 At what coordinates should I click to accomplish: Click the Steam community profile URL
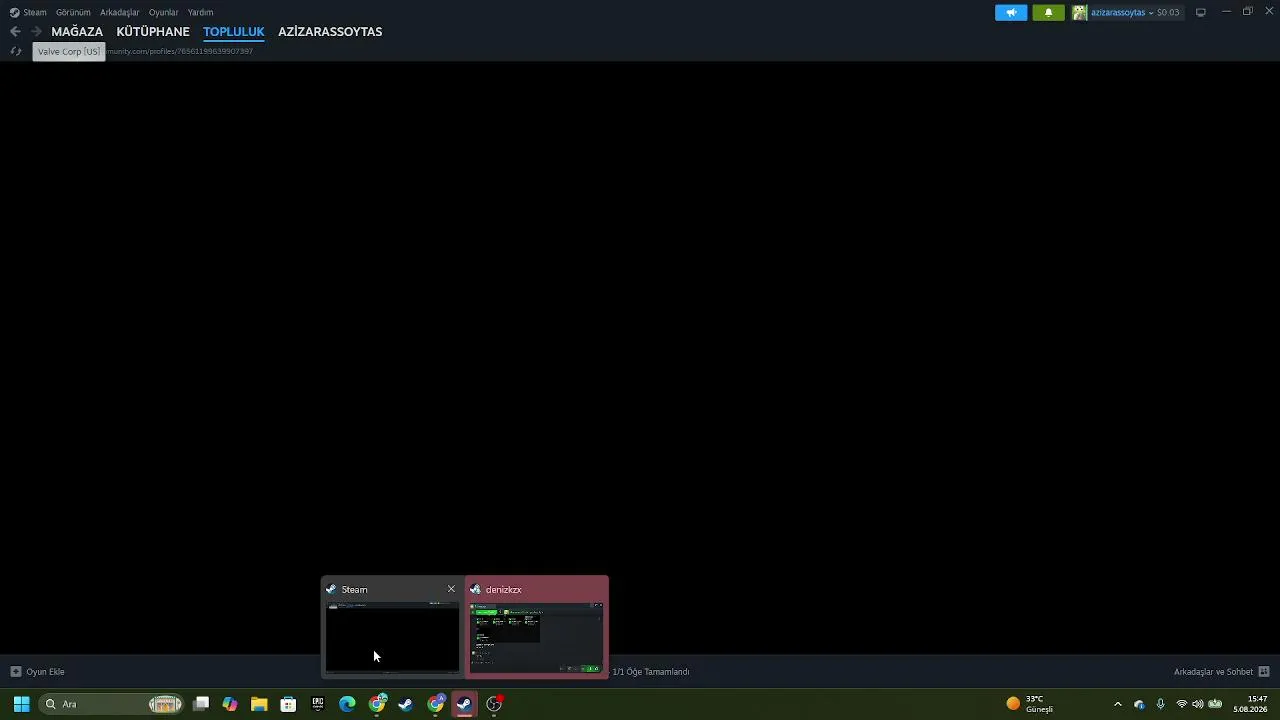pos(180,51)
